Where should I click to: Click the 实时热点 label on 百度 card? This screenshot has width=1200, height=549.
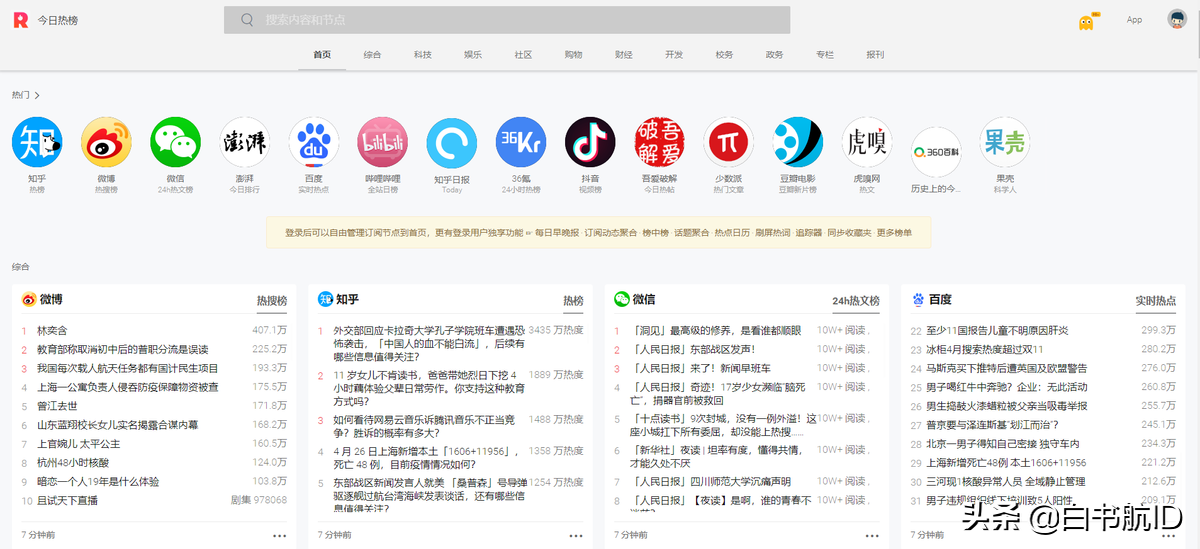coord(1156,300)
